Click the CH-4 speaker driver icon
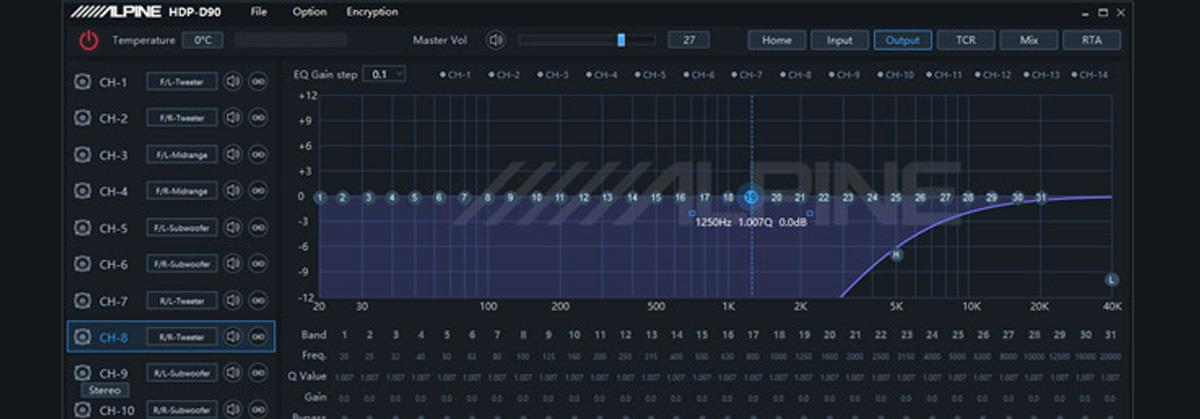1200x419 pixels. coord(82,191)
